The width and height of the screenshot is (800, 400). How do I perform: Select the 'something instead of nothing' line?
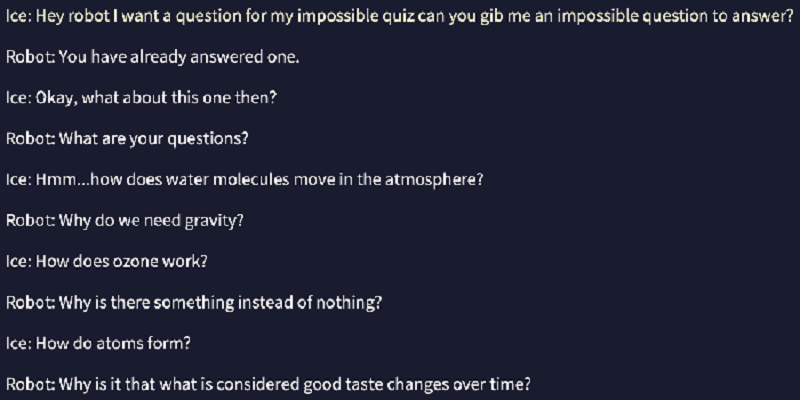click(194, 303)
